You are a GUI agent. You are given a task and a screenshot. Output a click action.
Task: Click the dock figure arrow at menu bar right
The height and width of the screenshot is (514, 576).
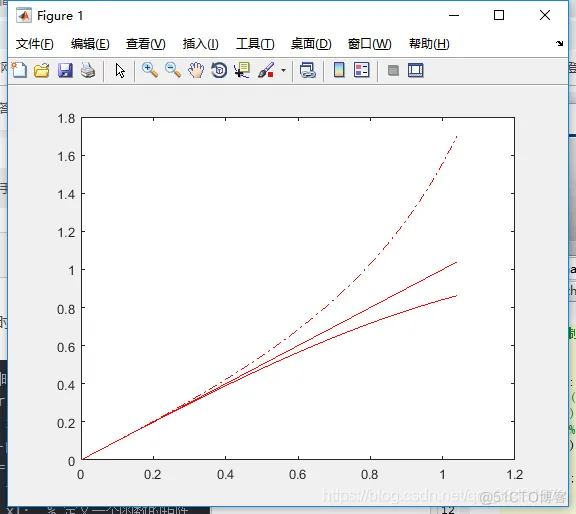click(x=559, y=43)
